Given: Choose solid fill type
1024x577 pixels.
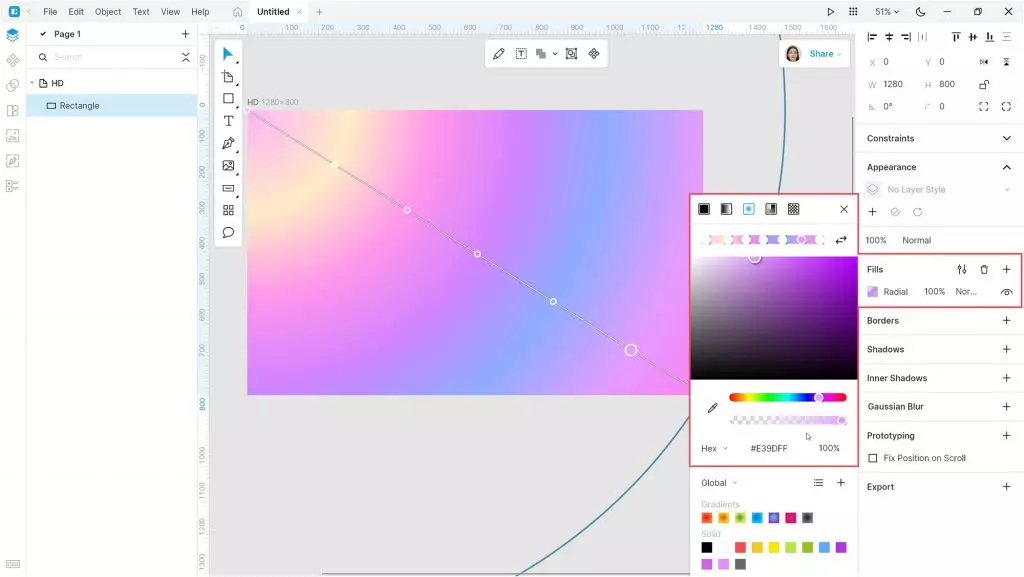Looking at the screenshot, I should (704, 209).
